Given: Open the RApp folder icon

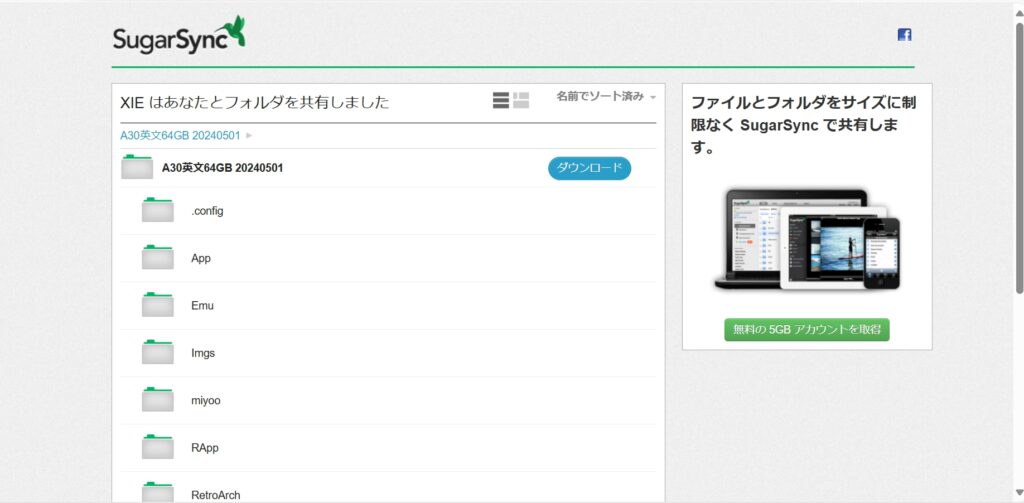Looking at the screenshot, I should [157, 447].
